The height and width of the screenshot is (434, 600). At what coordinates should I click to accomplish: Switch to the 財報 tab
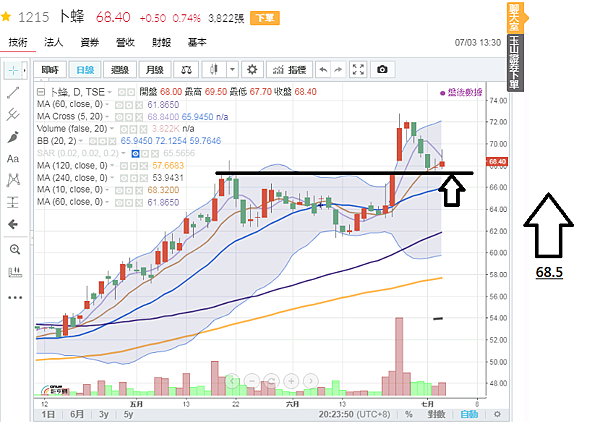pos(161,42)
